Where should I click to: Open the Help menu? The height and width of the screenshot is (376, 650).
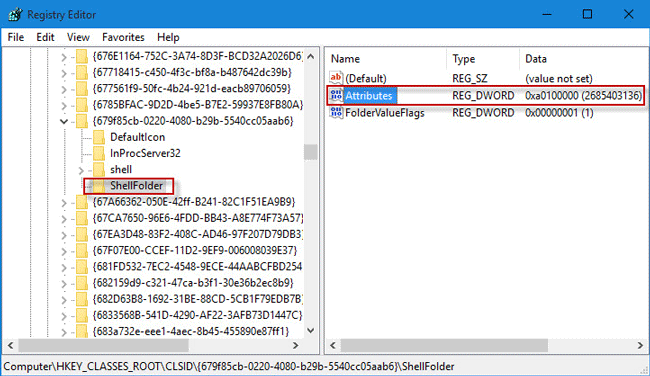tap(168, 37)
